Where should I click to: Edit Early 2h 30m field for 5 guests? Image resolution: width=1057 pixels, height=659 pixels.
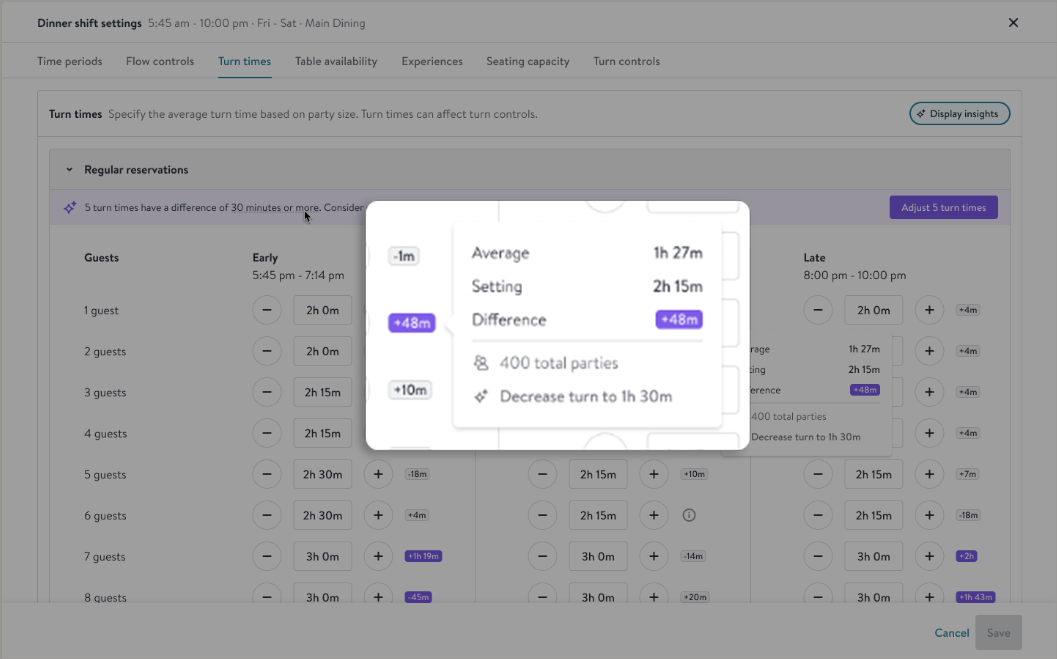point(322,474)
